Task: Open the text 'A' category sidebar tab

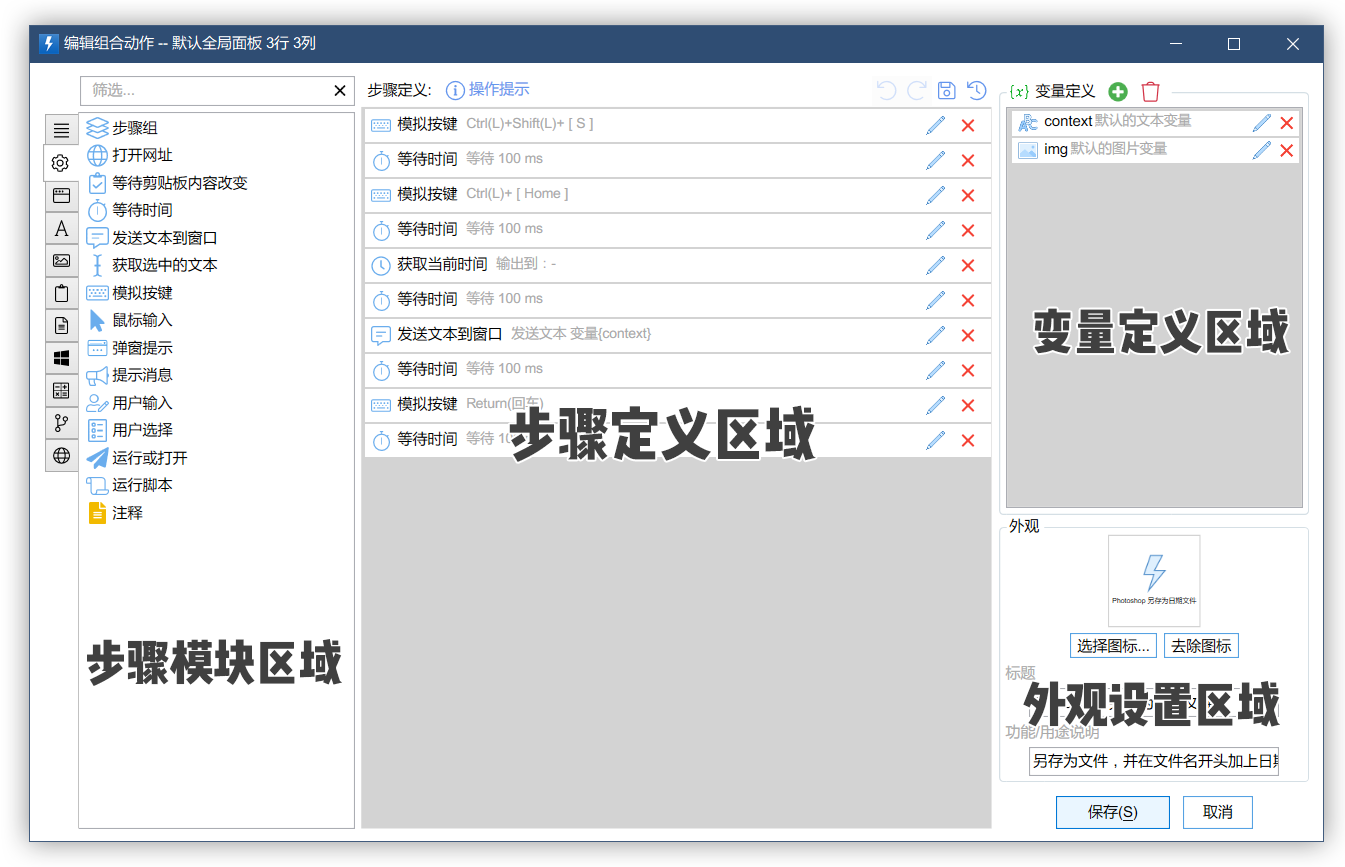Action: point(61,228)
